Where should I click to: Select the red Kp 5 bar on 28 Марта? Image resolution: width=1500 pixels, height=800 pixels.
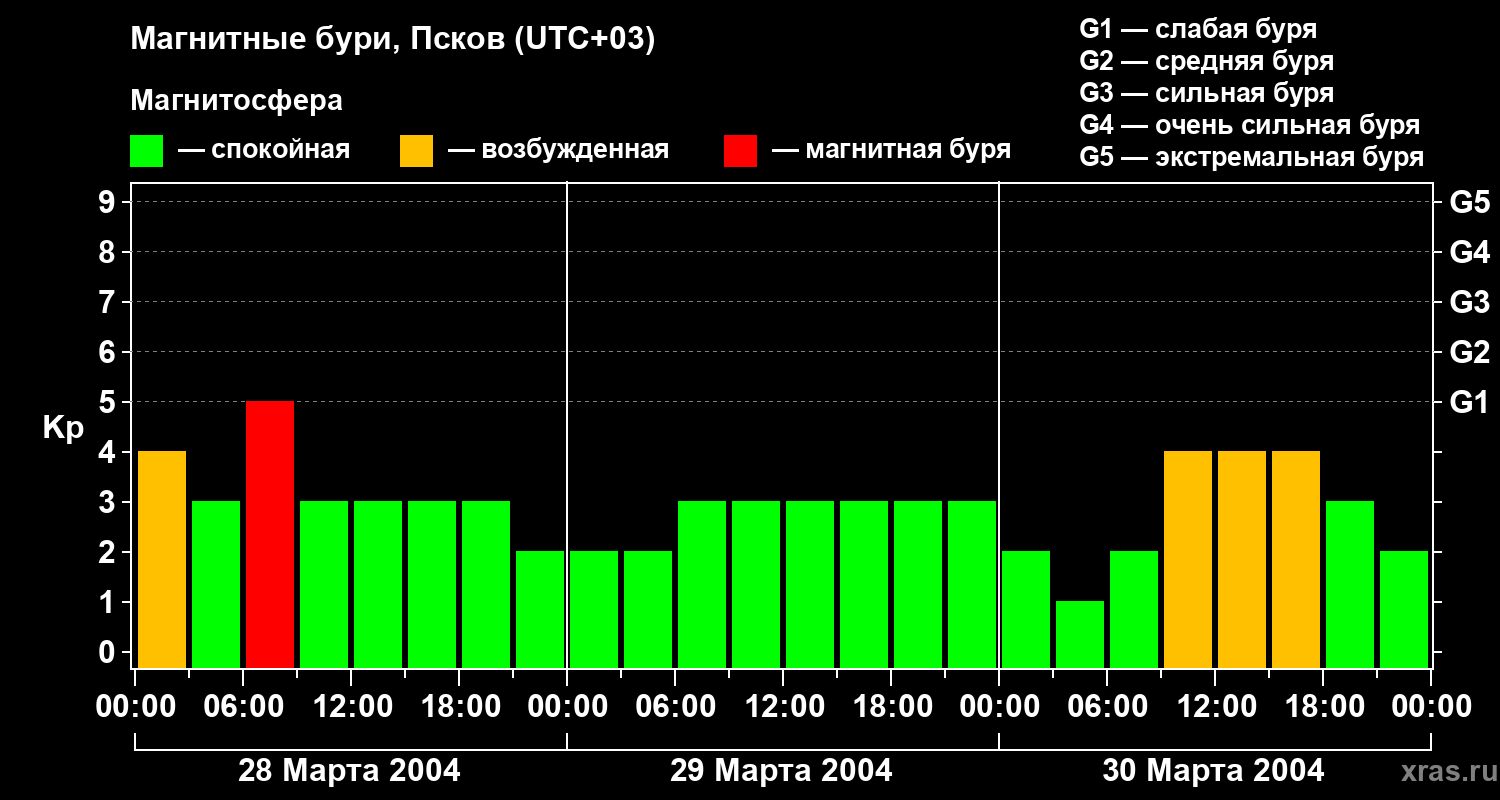[270, 534]
